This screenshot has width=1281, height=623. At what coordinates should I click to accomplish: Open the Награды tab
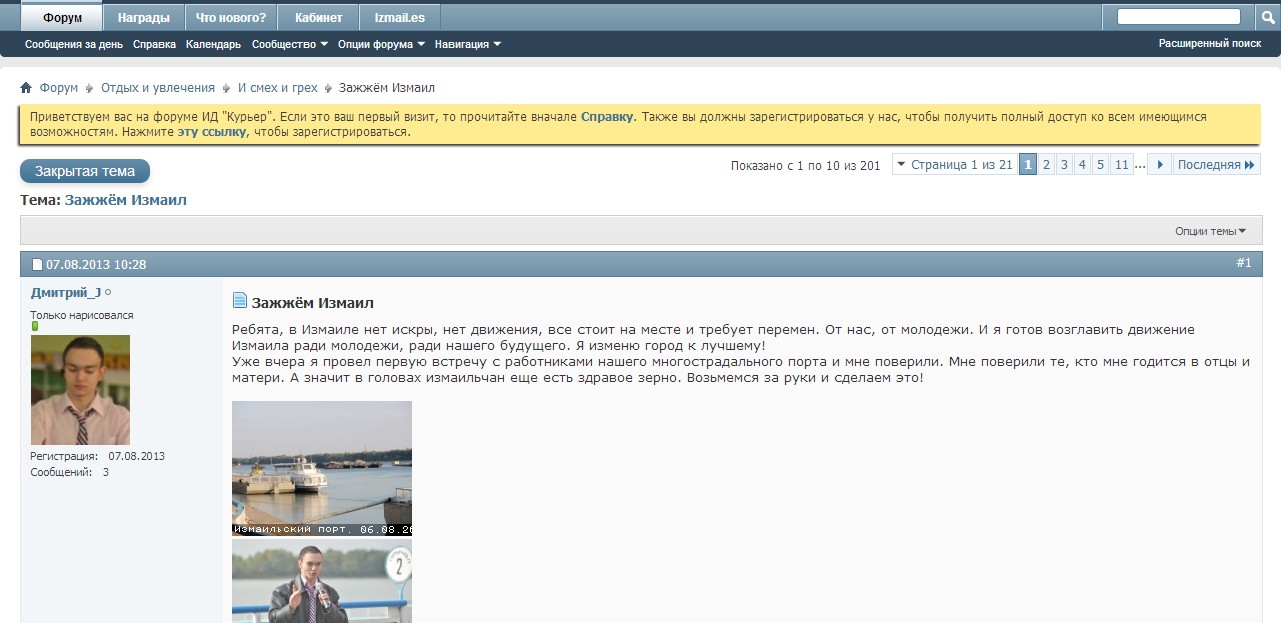[144, 18]
